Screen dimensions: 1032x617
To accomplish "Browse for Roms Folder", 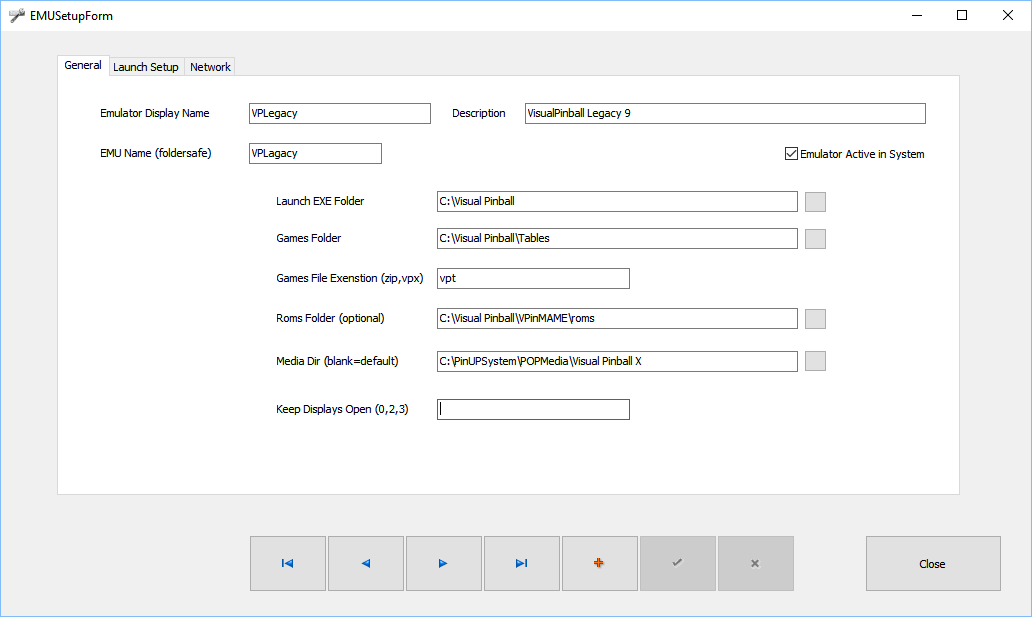I will coord(815,319).
